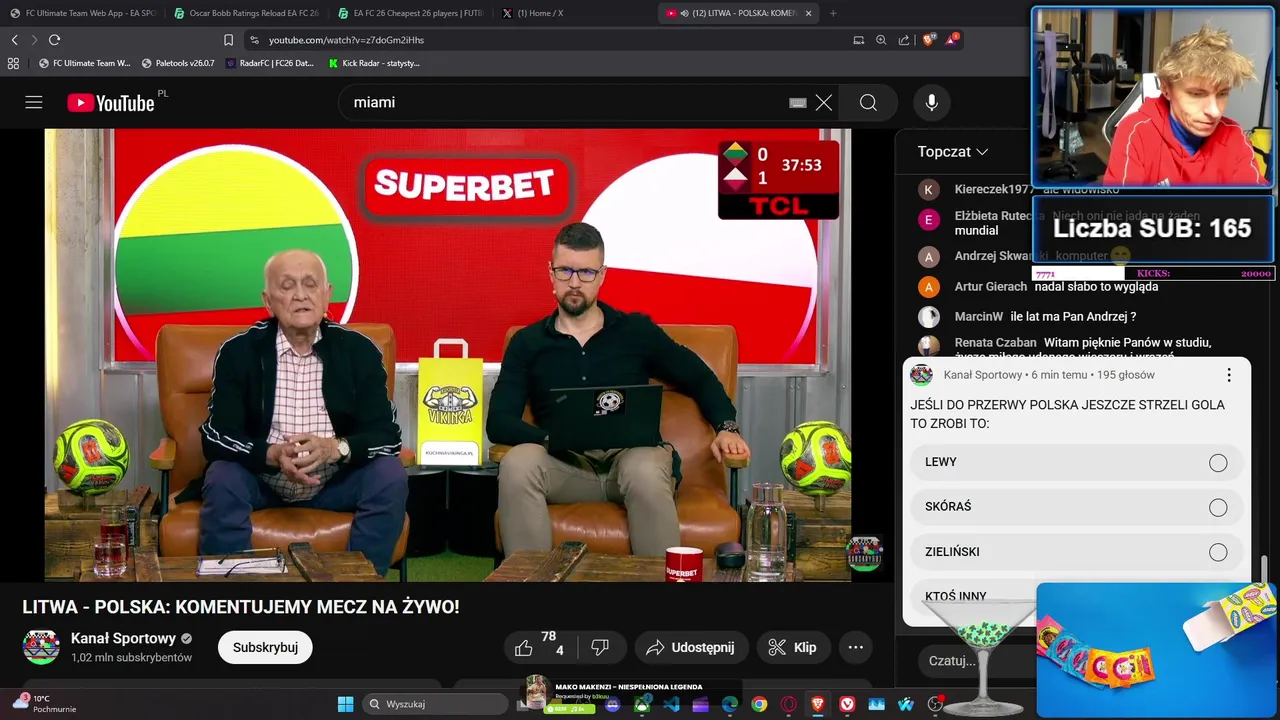This screenshot has height=720, width=1280.
Task: Like the video with the thumbs-up icon
Action: (523, 648)
